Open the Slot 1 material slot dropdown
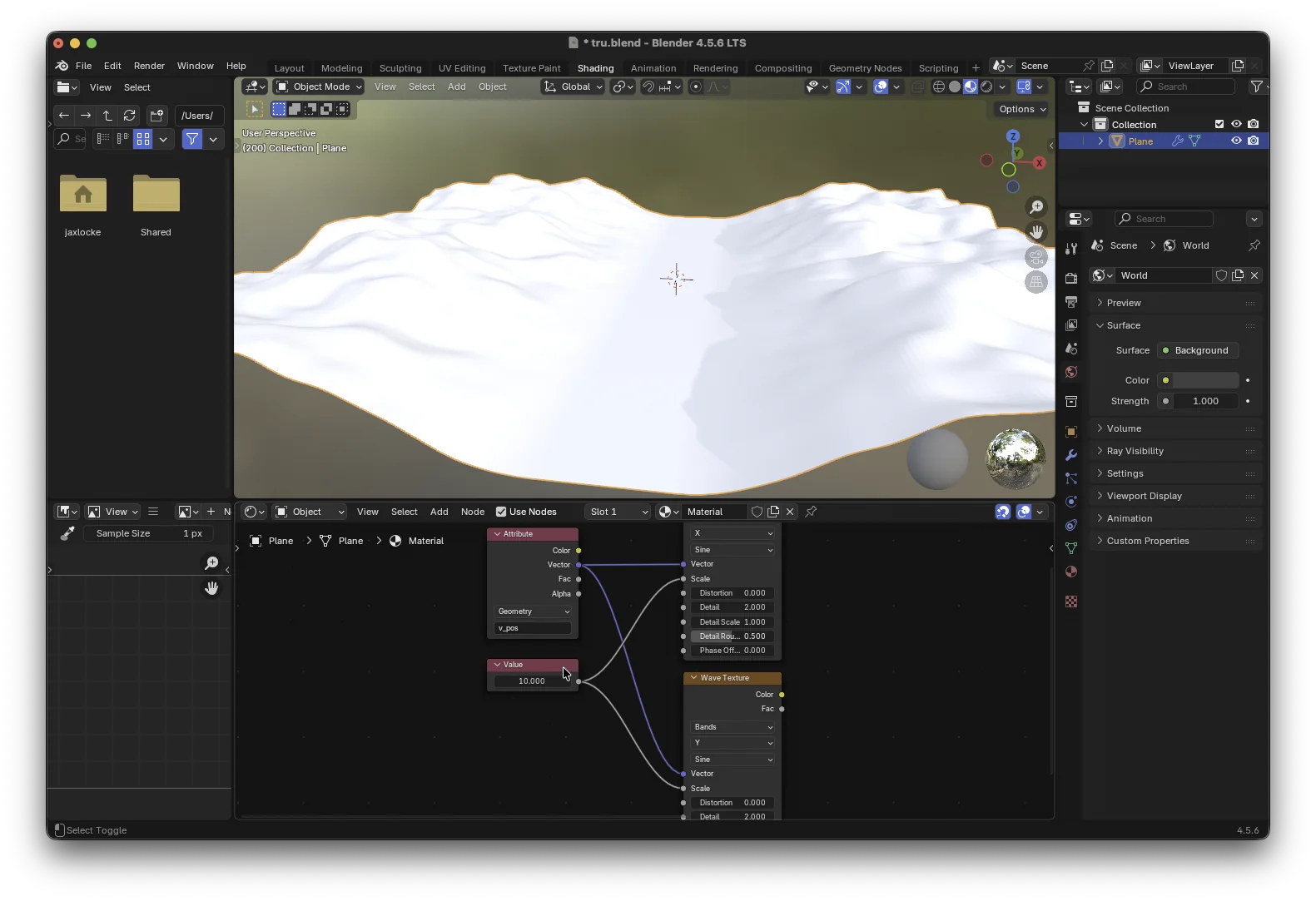Image resolution: width=1316 pixels, height=901 pixels. tap(618, 512)
